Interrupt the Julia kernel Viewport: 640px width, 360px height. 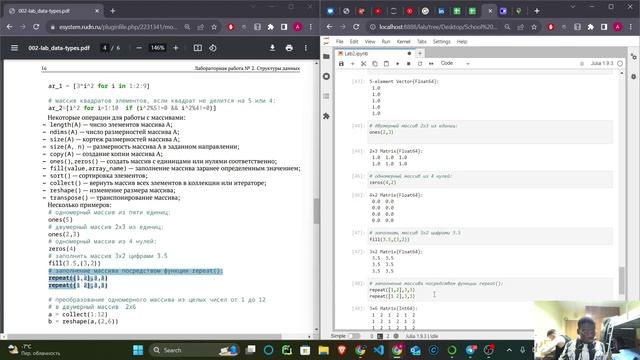coord(409,64)
